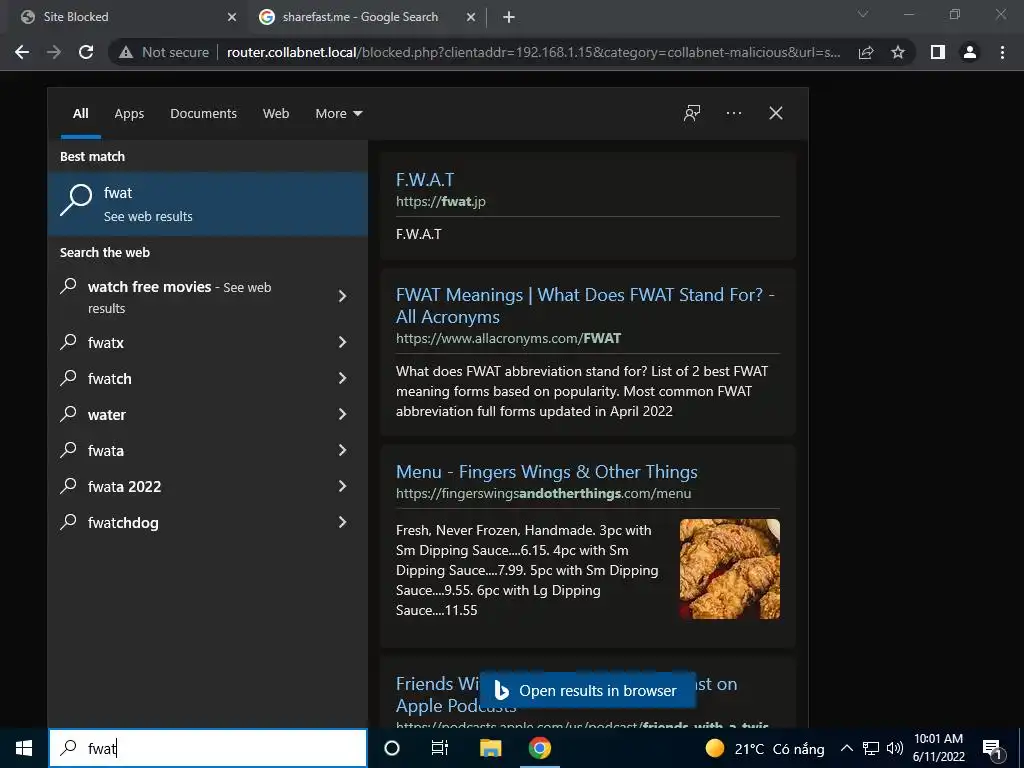Expand arrow next to fwatx
This screenshot has height=768, width=1024.
click(x=342, y=342)
